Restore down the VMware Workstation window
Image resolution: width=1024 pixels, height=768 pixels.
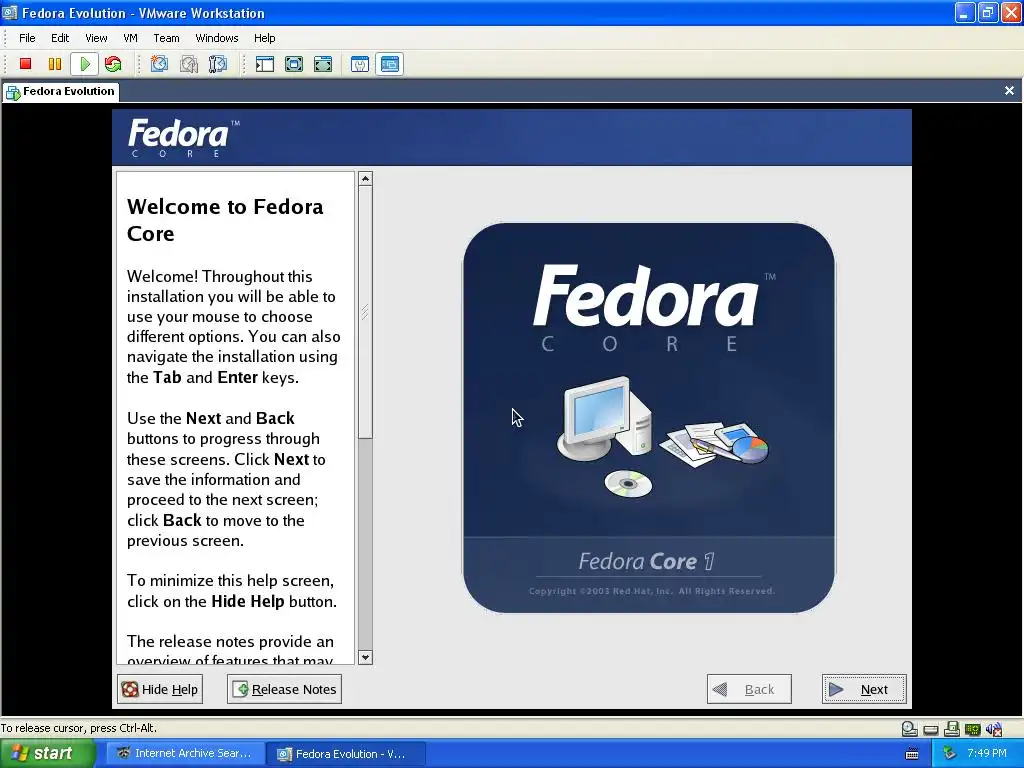[987, 13]
